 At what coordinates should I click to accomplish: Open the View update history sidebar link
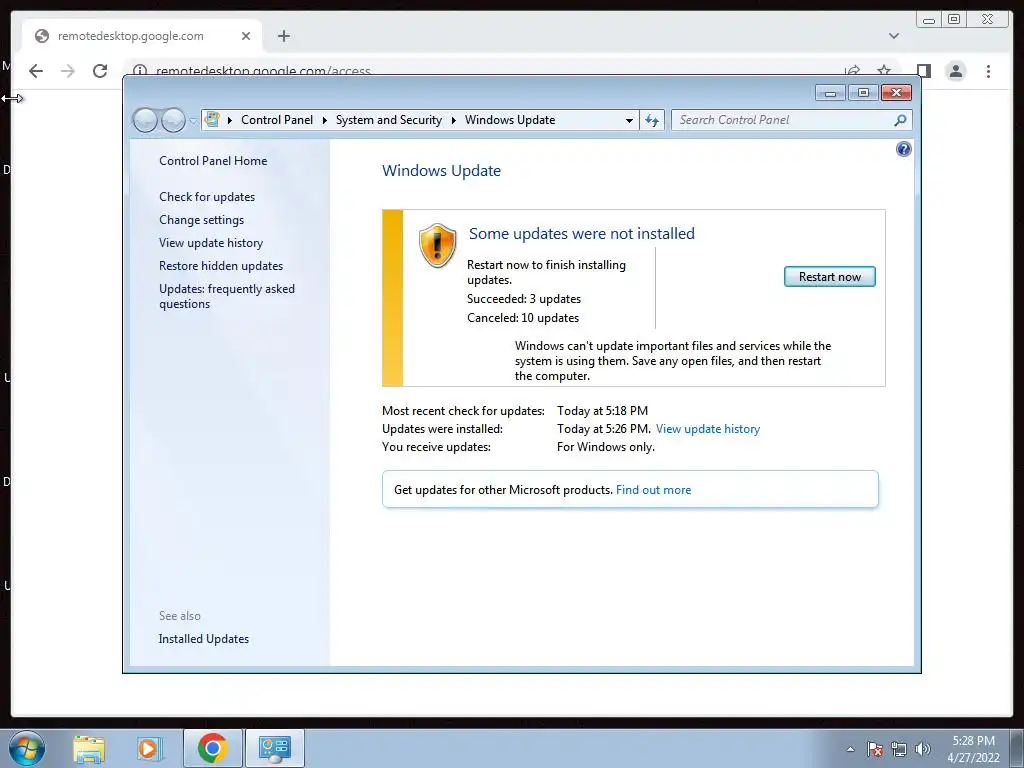pyautogui.click(x=211, y=243)
